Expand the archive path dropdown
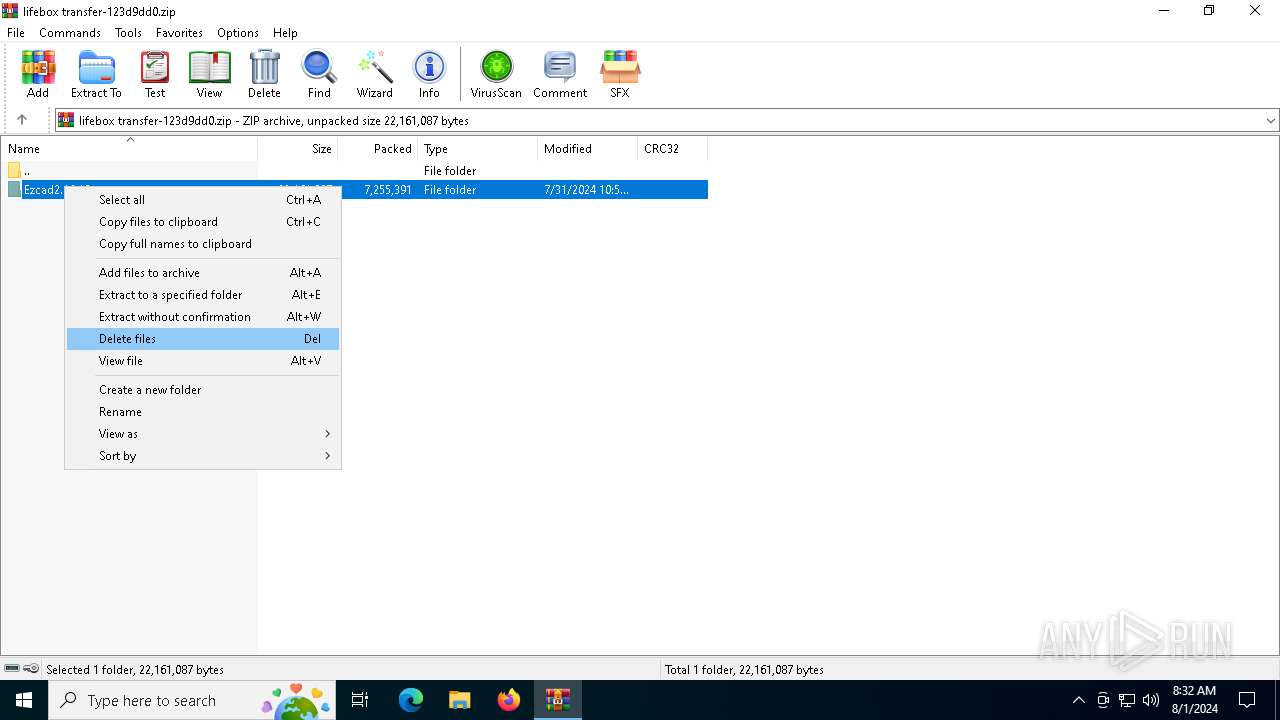Image resolution: width=1280 pixels, height=720 pixels. coord(1271,120)
